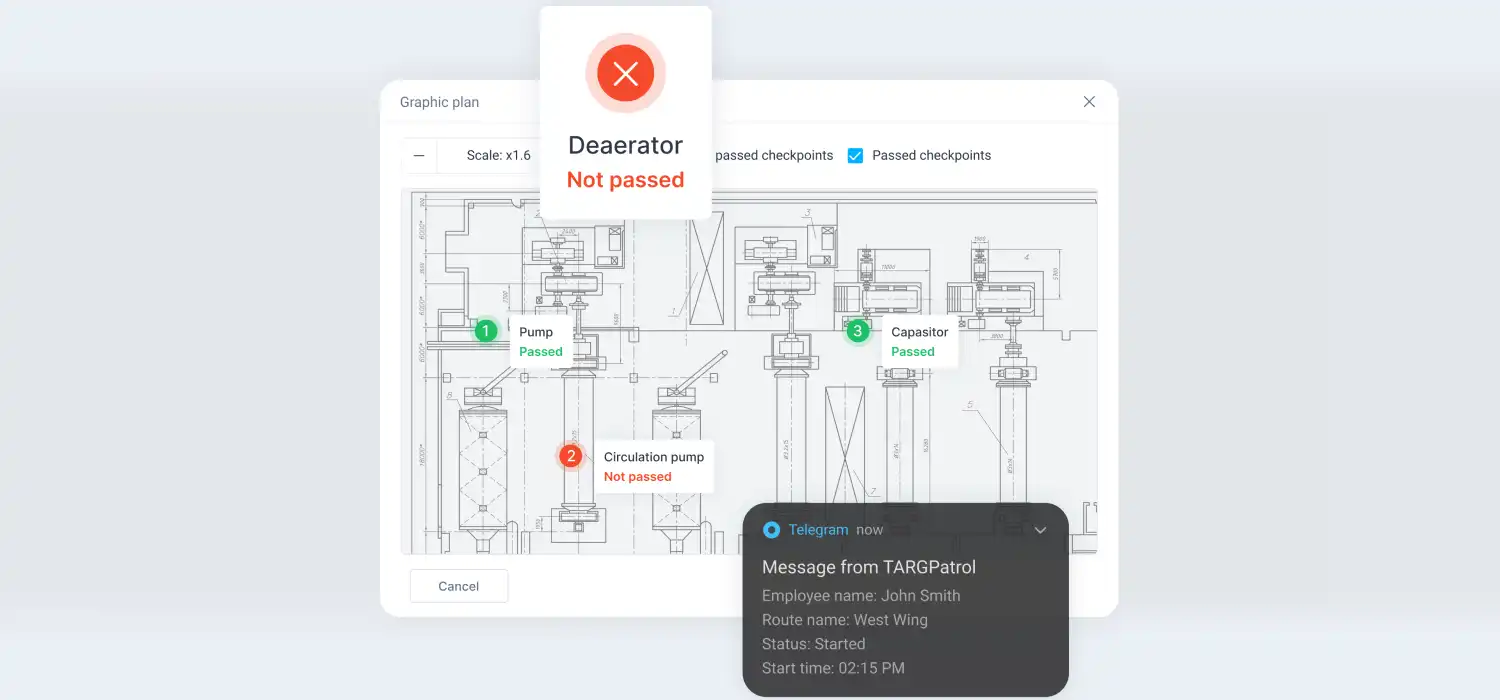This screenshot has height=700, width=1500.
Task: Click the green checkpoint marker 3 for Capasitor
Action: (857, 331)
